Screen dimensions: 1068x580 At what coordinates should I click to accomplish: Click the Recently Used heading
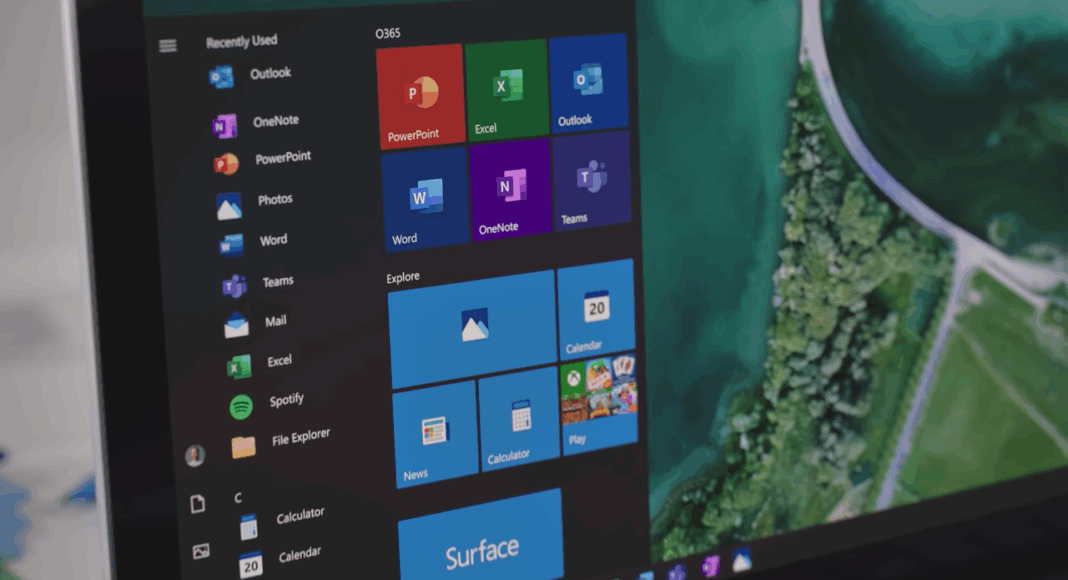pos(242,42)
